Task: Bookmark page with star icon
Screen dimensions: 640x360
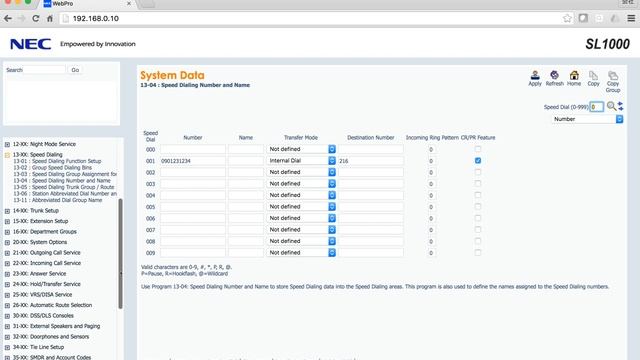Action: (567, 18)
